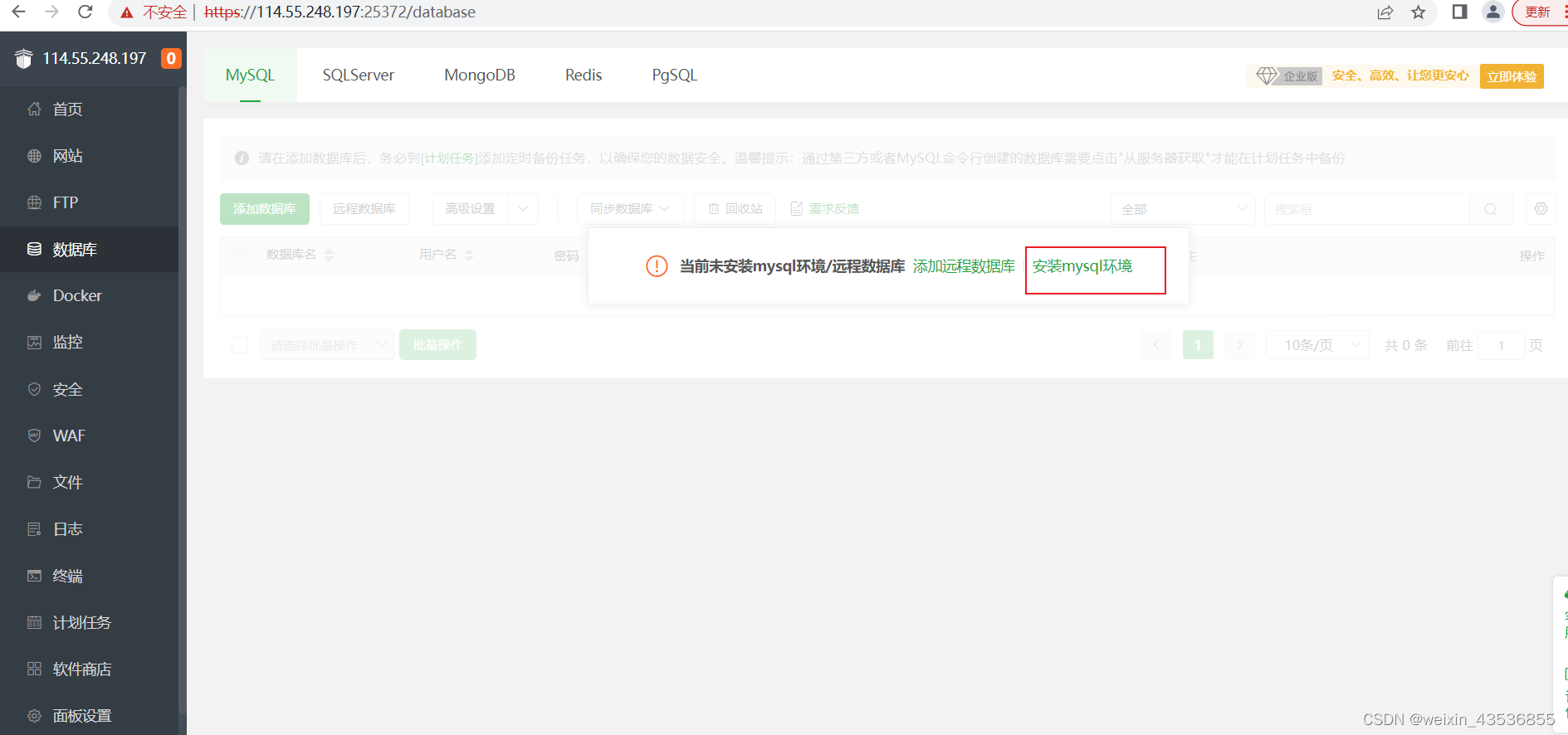Click the 远程数据库 button
The width and height of the screenshot is (1568, 735).
(x=364, y=209)
